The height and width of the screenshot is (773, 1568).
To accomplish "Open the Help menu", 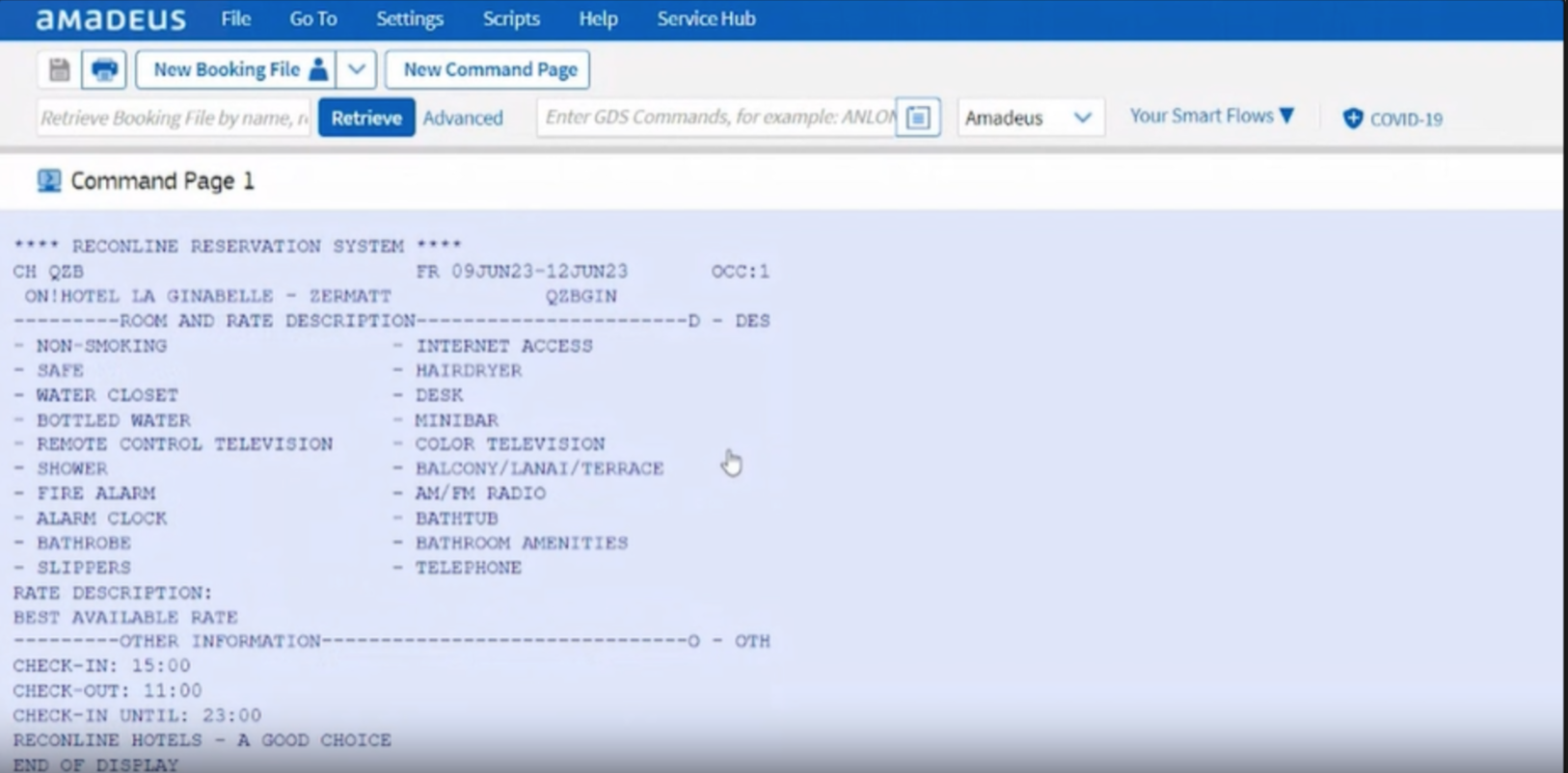I will pos(598,18).
